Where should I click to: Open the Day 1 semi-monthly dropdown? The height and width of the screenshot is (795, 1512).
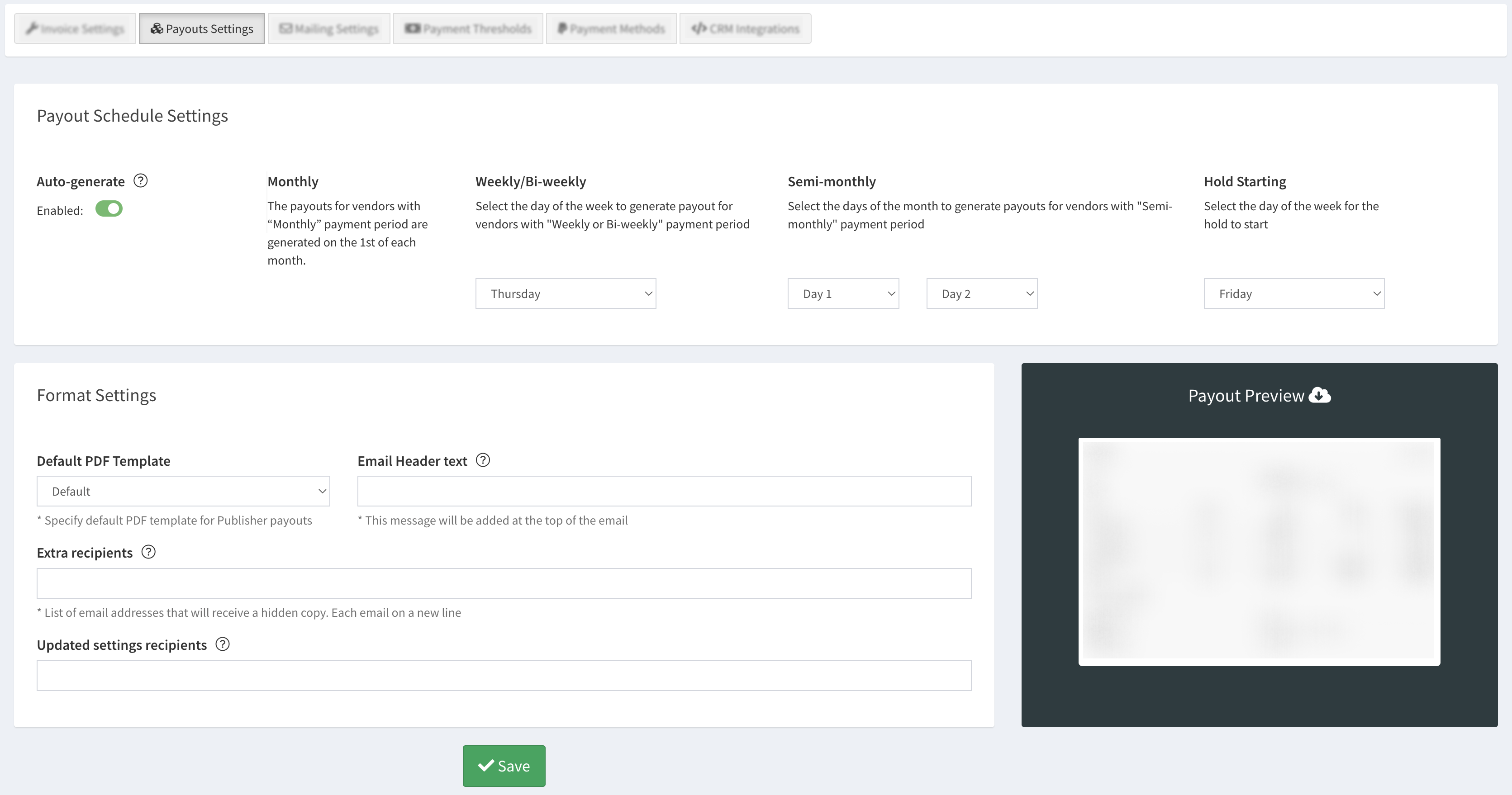pyautogui.click(x=842, y=293)
